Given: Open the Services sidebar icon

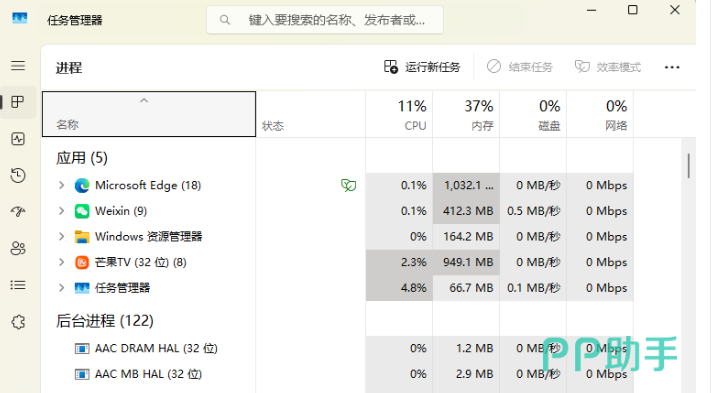Looking at the screenshot, I should (18, 322).
